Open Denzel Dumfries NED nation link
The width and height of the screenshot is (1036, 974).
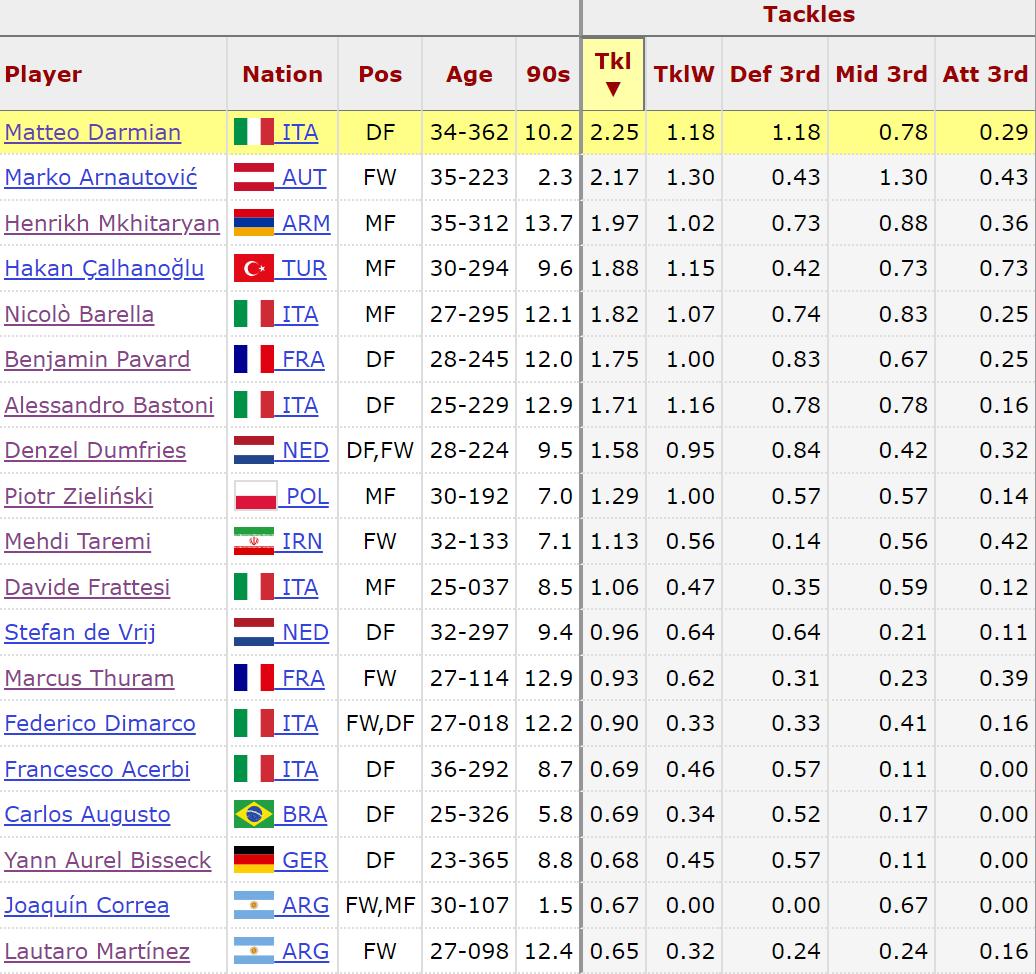pos(305,451)
